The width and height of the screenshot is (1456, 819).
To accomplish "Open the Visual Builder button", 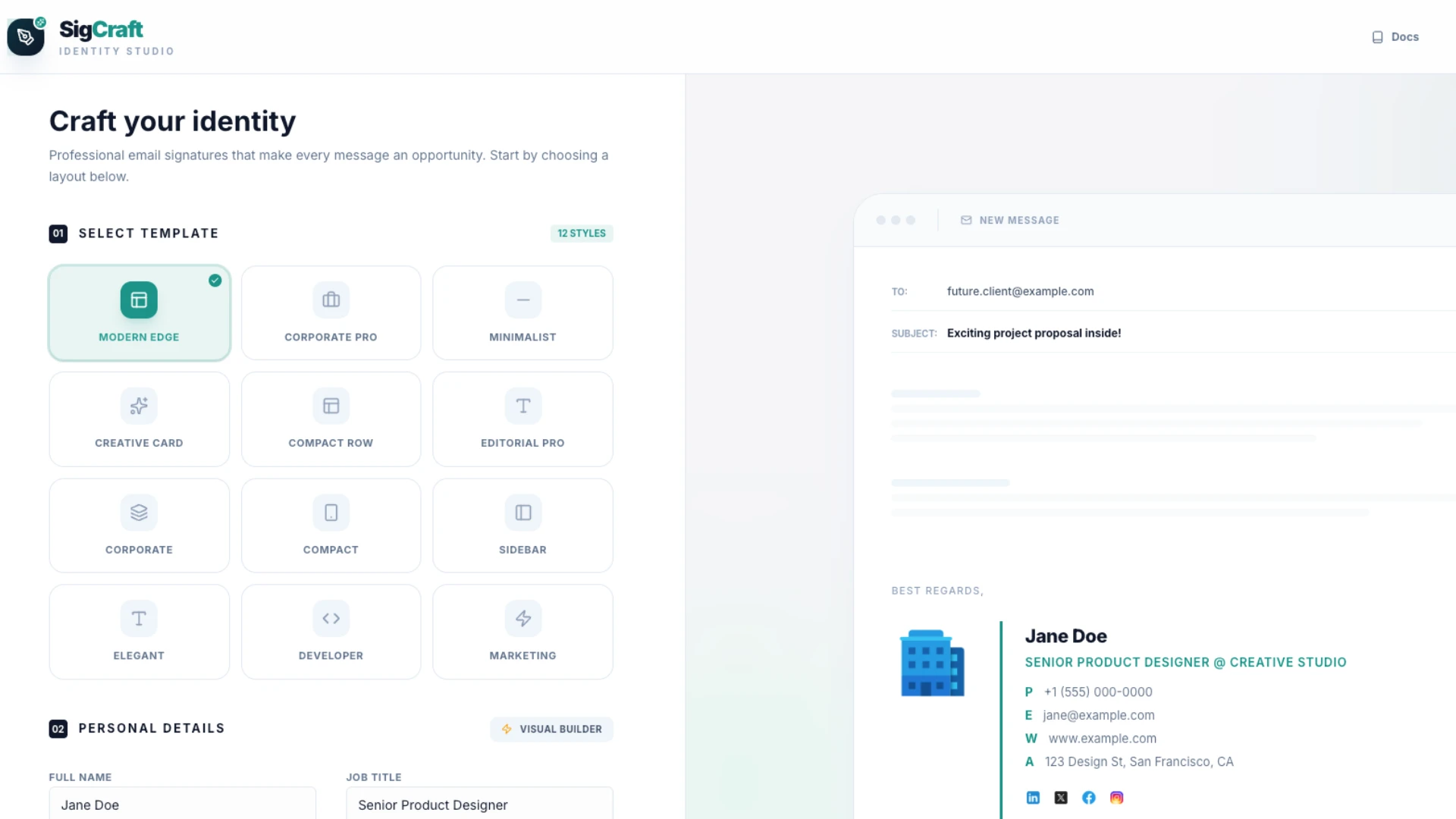I will pos(551,729).
